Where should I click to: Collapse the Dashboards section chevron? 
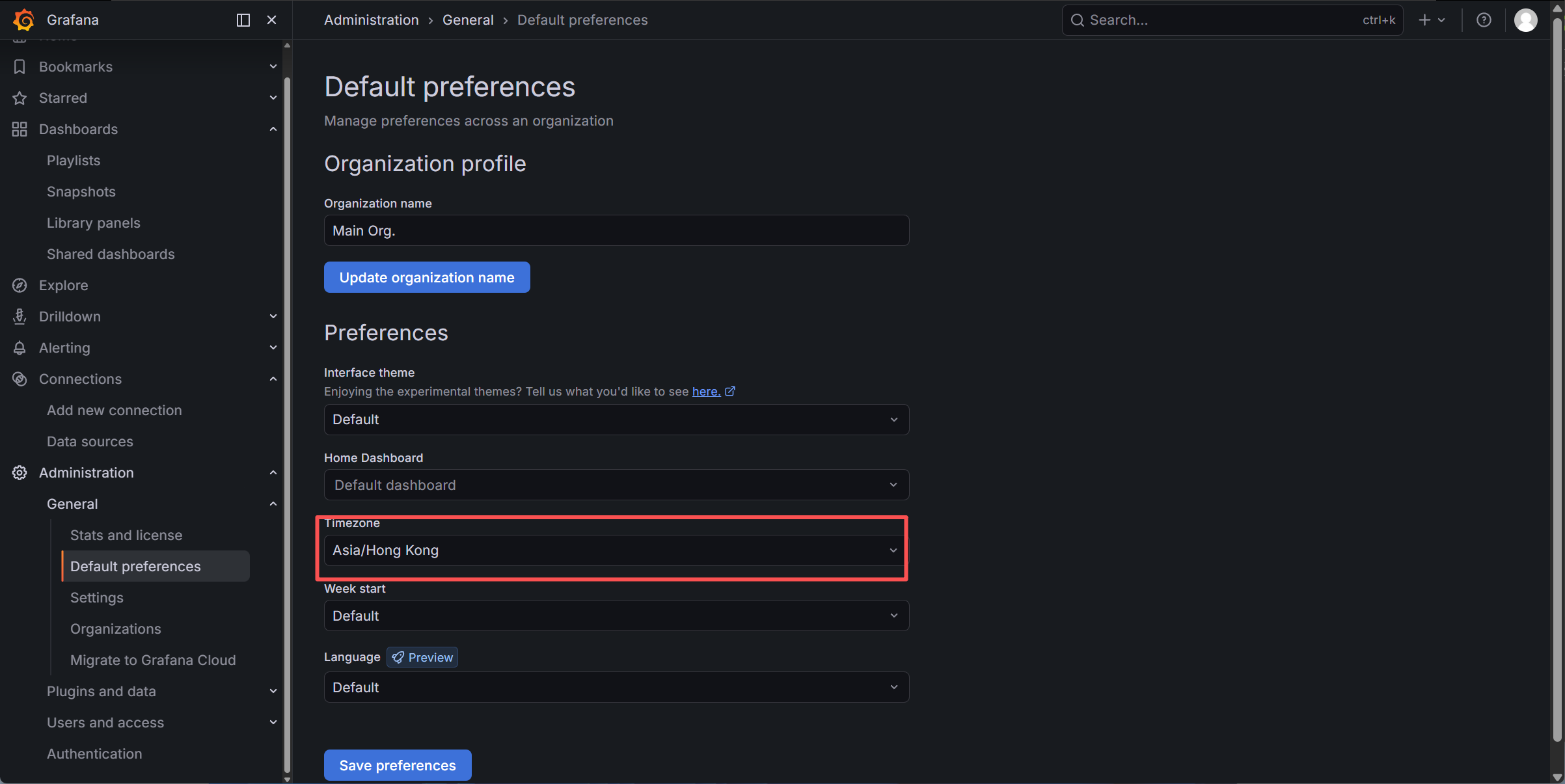point(273,129)
